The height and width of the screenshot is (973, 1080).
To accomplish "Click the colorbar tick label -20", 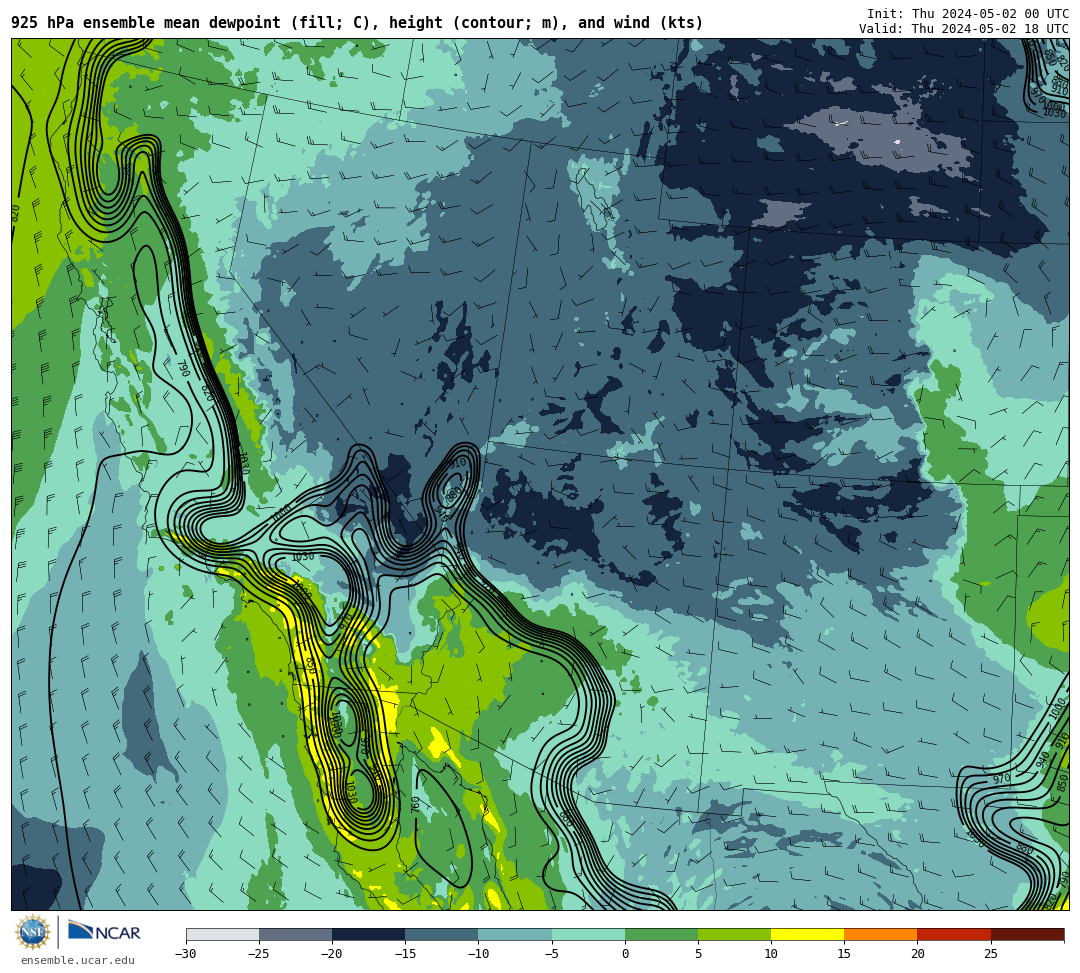I will click(332, 954).
